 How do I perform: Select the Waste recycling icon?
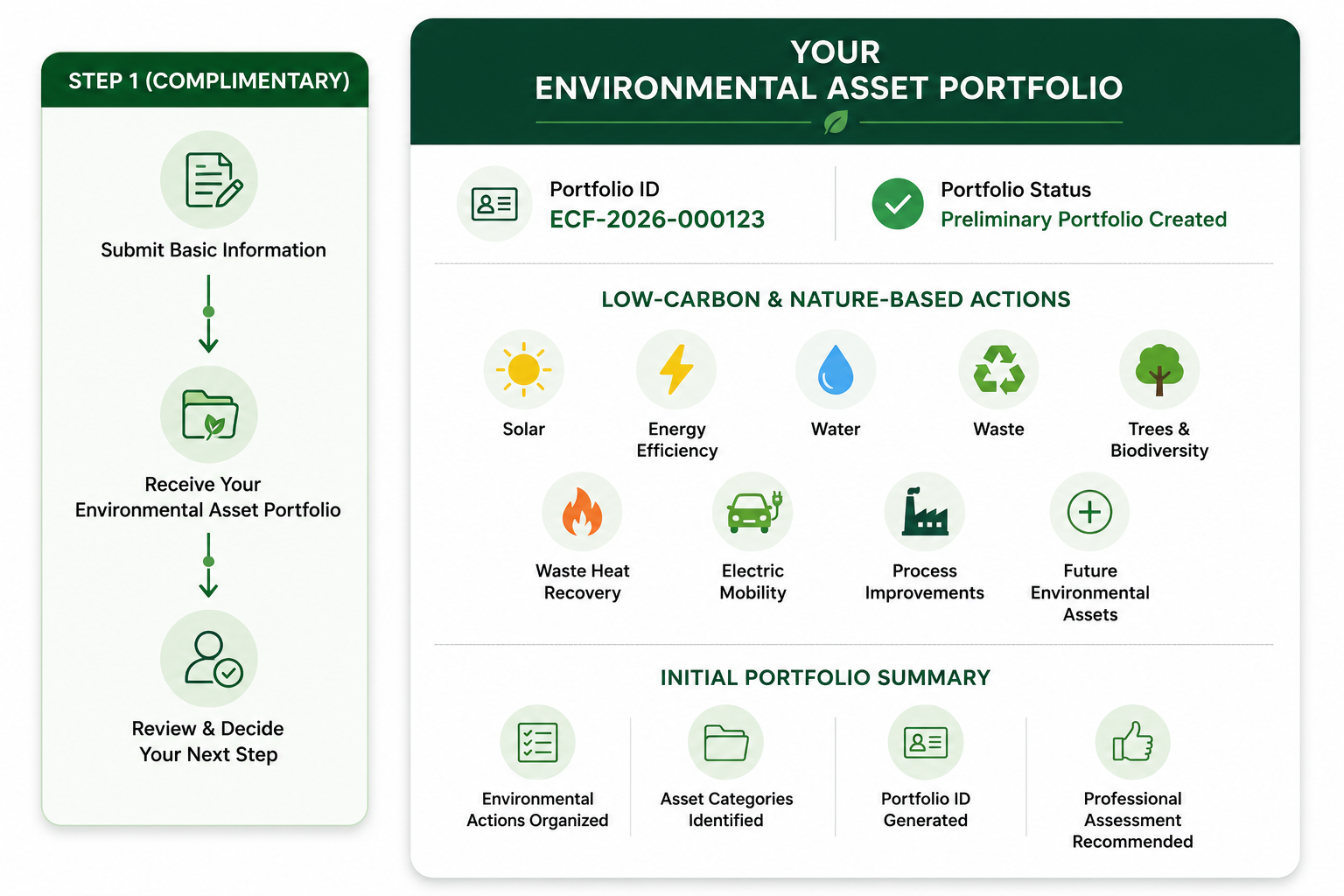pyautogui.click(x=998, y=369)
